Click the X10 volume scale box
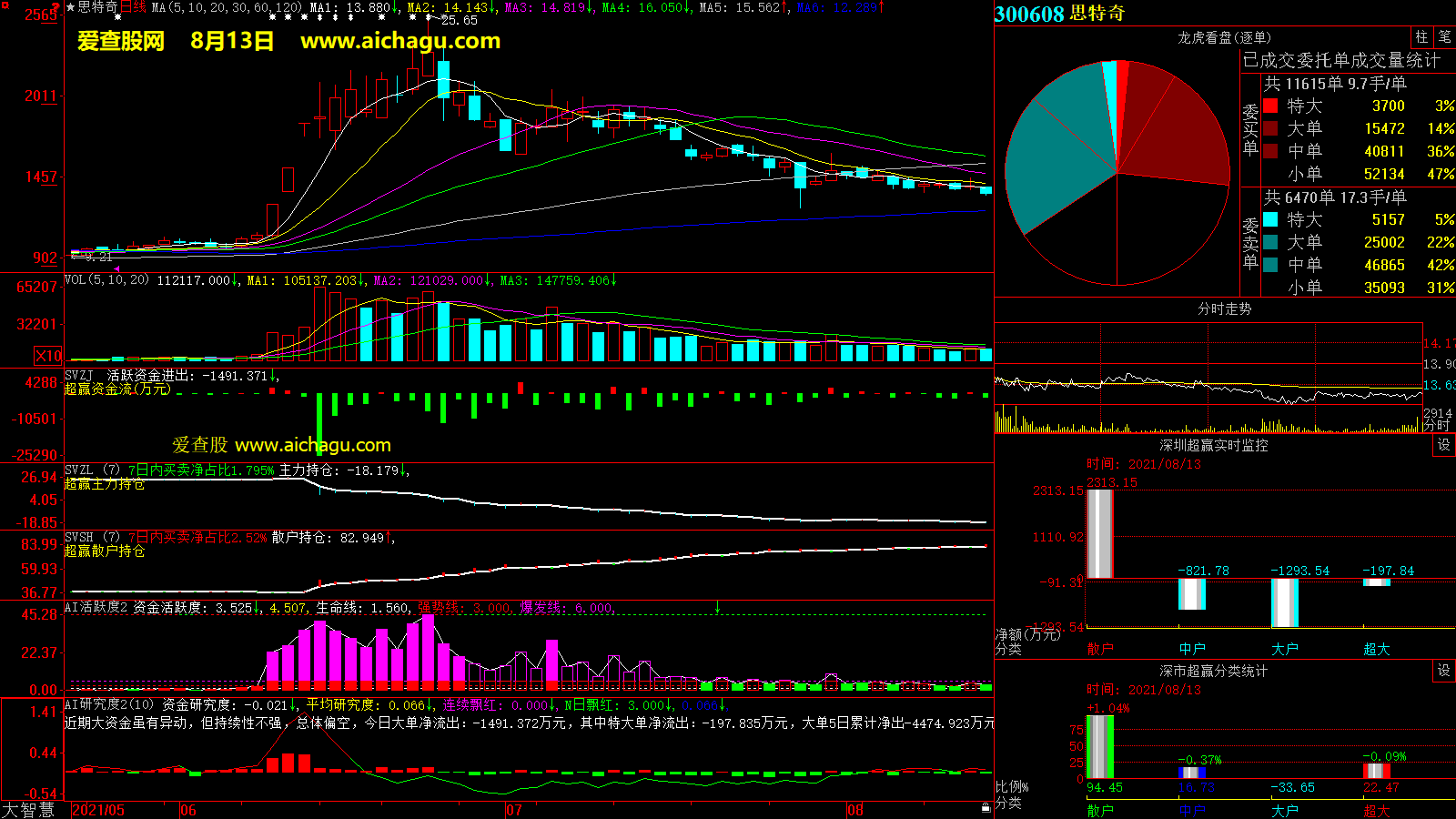1456x819 pixels. tap(48, 356)
